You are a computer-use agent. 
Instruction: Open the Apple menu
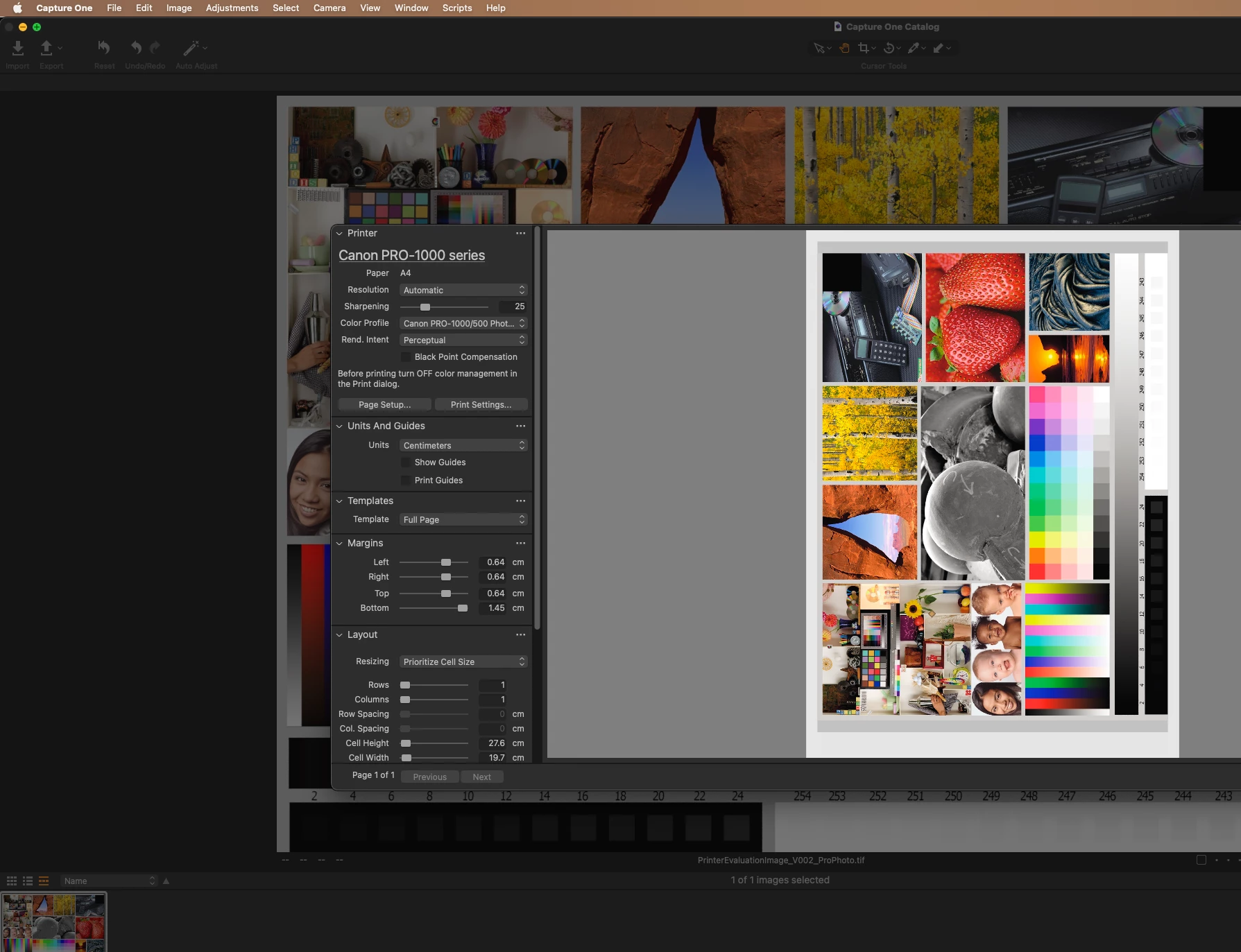(18, 8)
